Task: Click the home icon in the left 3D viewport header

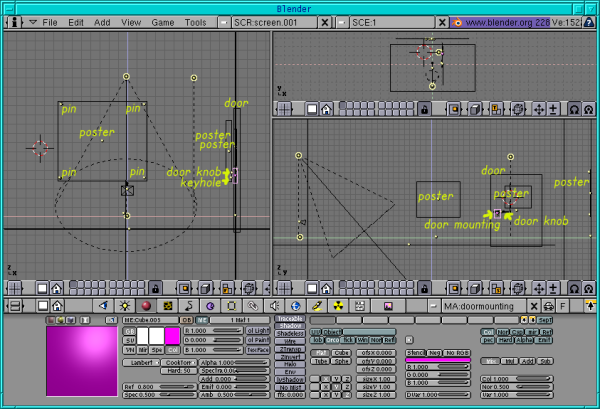Action: coord(57,286)
